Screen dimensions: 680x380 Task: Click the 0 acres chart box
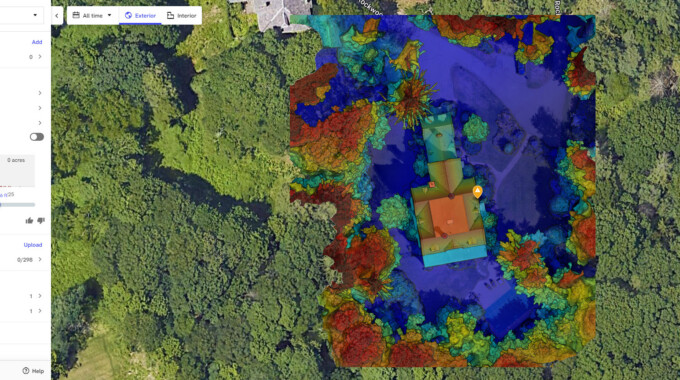17,171
